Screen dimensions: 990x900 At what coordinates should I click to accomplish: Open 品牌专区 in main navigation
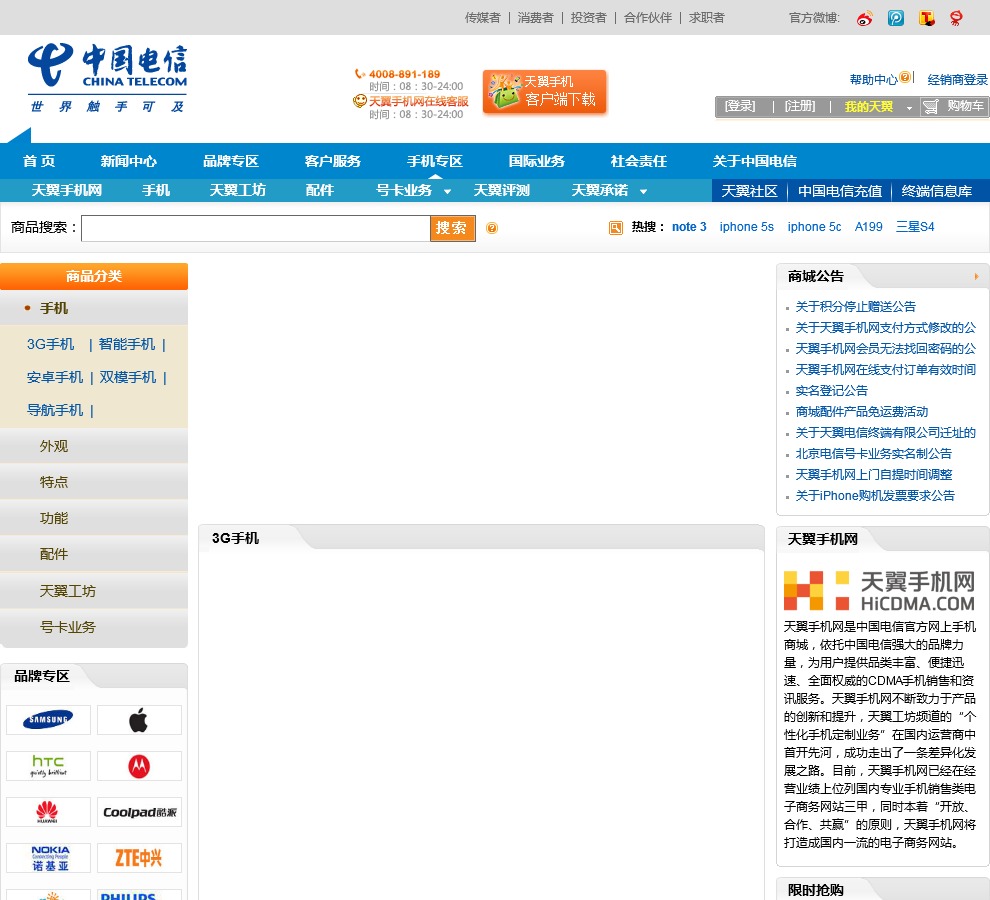point(231,161)
